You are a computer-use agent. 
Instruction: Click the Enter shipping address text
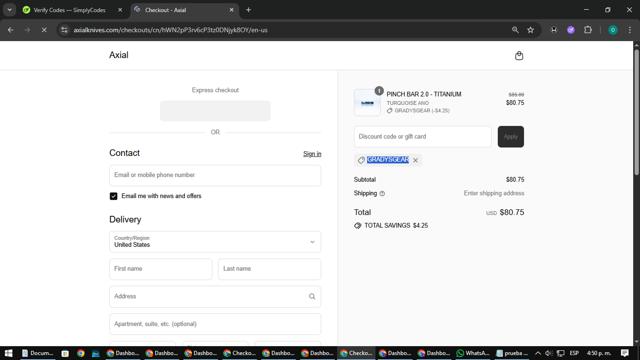pos(494,193)
